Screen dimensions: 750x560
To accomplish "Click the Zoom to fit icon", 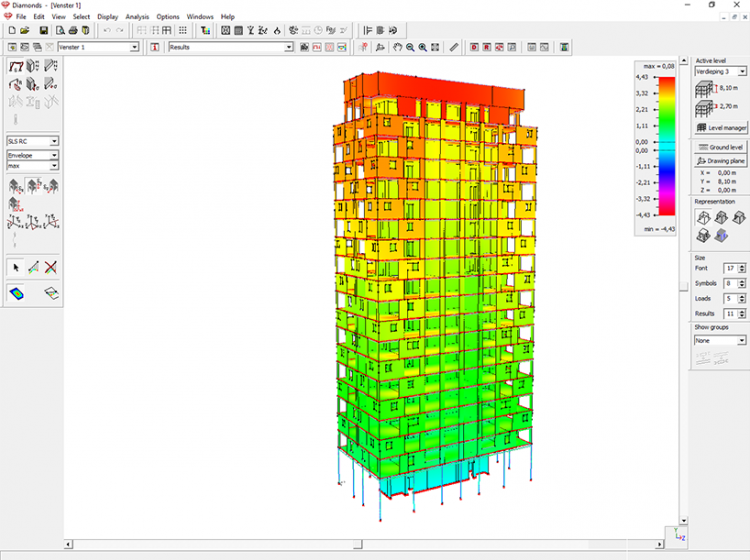I will (x=435, y=47).
